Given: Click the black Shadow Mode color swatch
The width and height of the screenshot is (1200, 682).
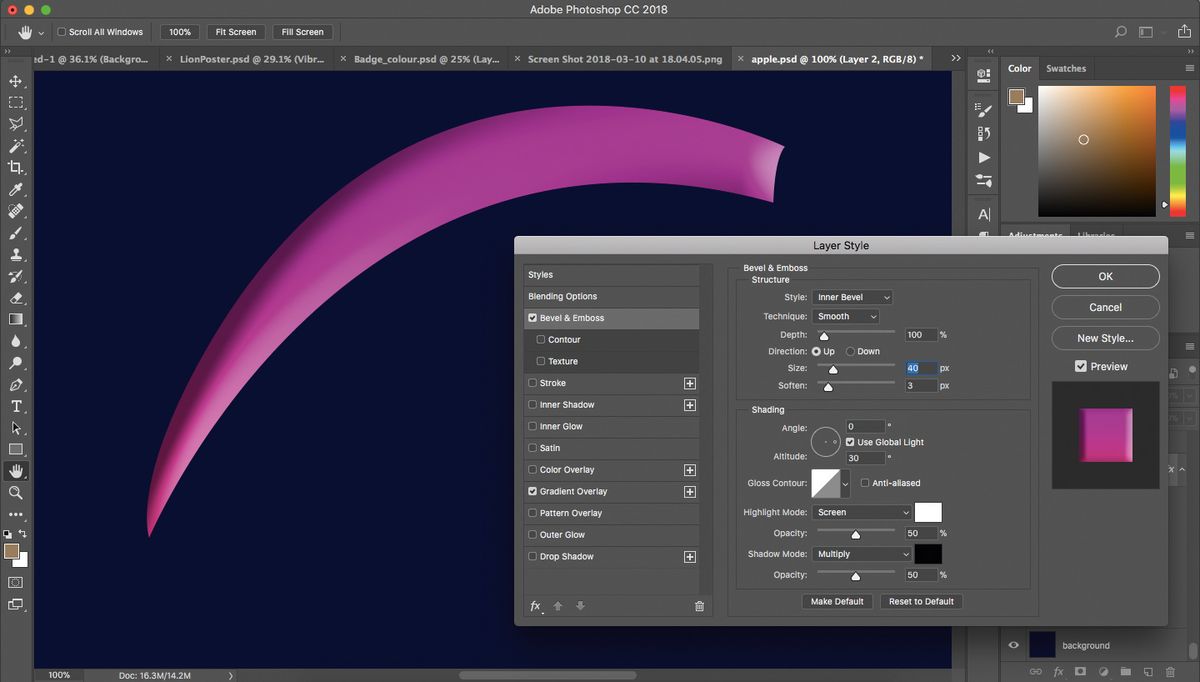Looking at the screenshot, I should pyautogui.click(x=928, y=553).
